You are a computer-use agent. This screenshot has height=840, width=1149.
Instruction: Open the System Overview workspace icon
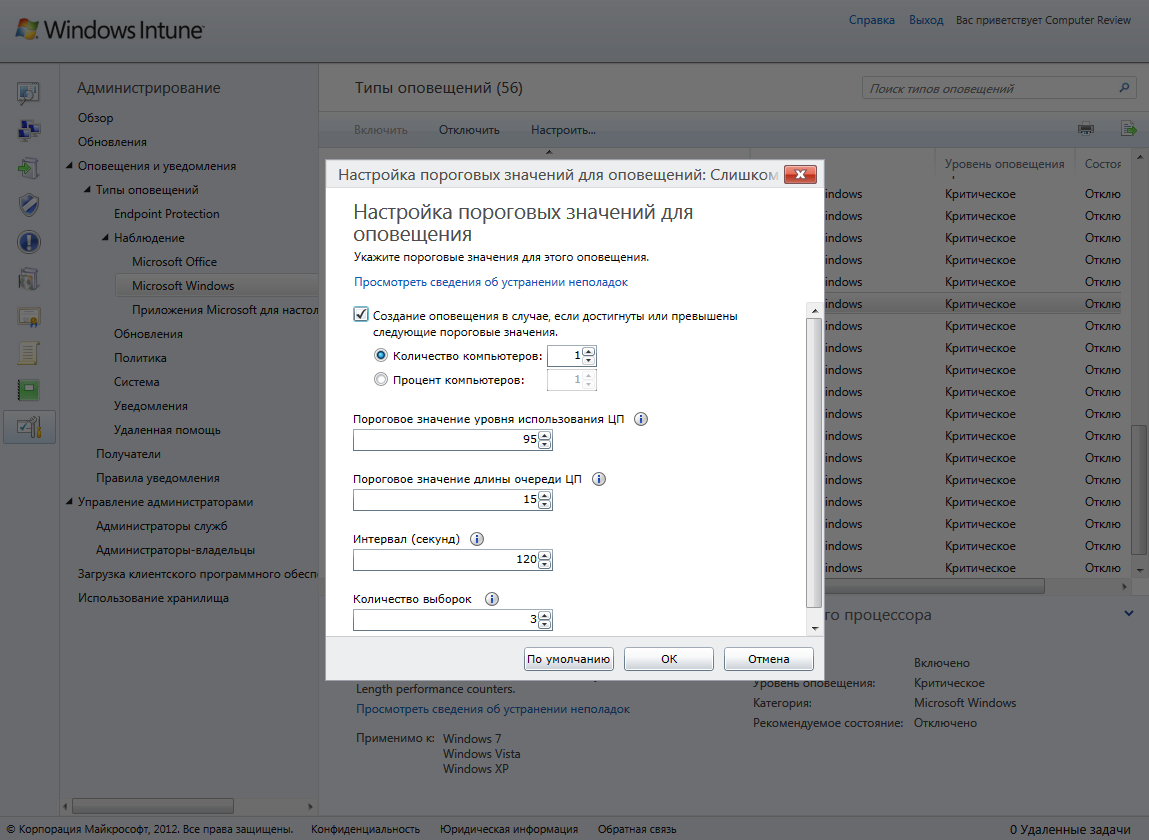(29, 93)
